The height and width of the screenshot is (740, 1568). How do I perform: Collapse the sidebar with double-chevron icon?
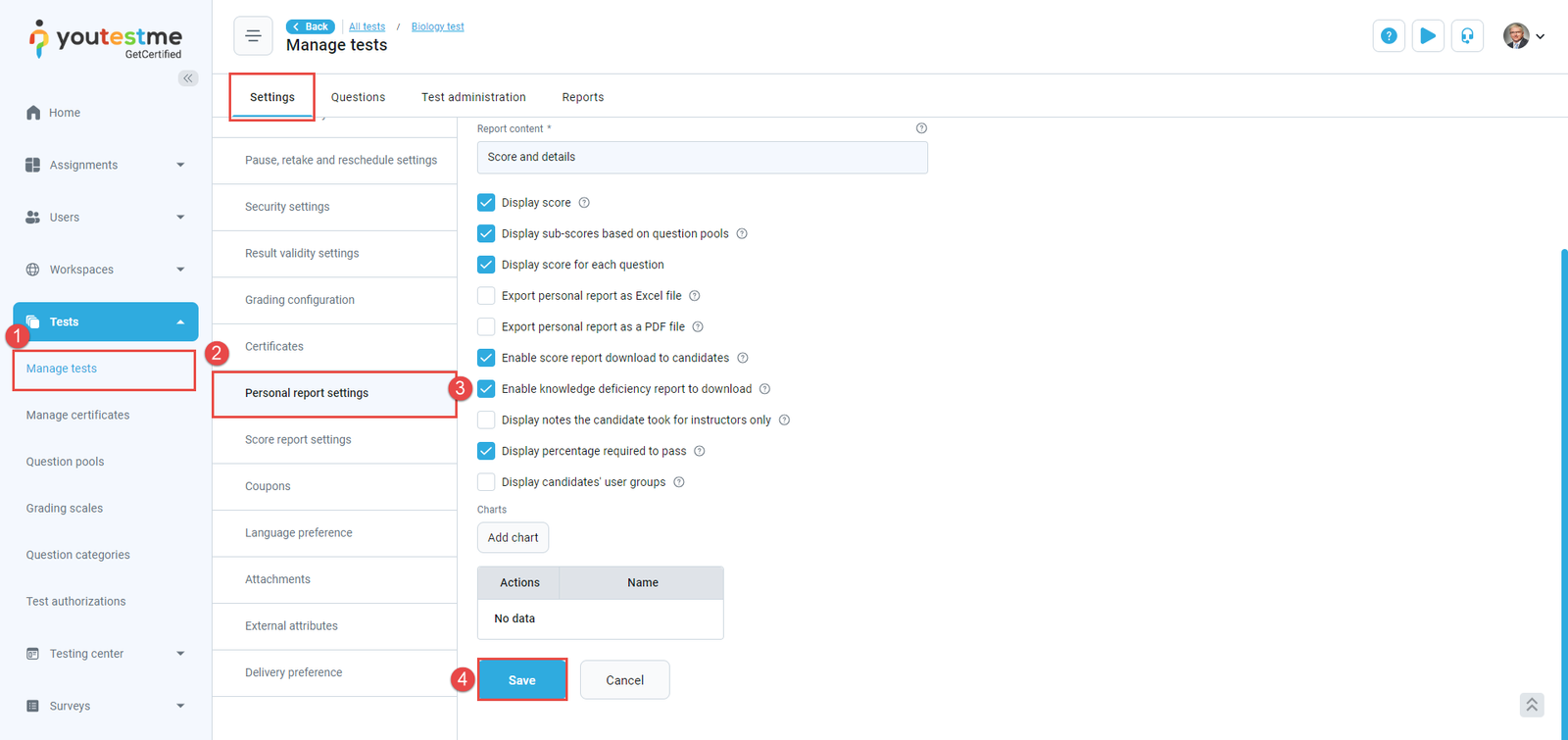pos(188,78)
